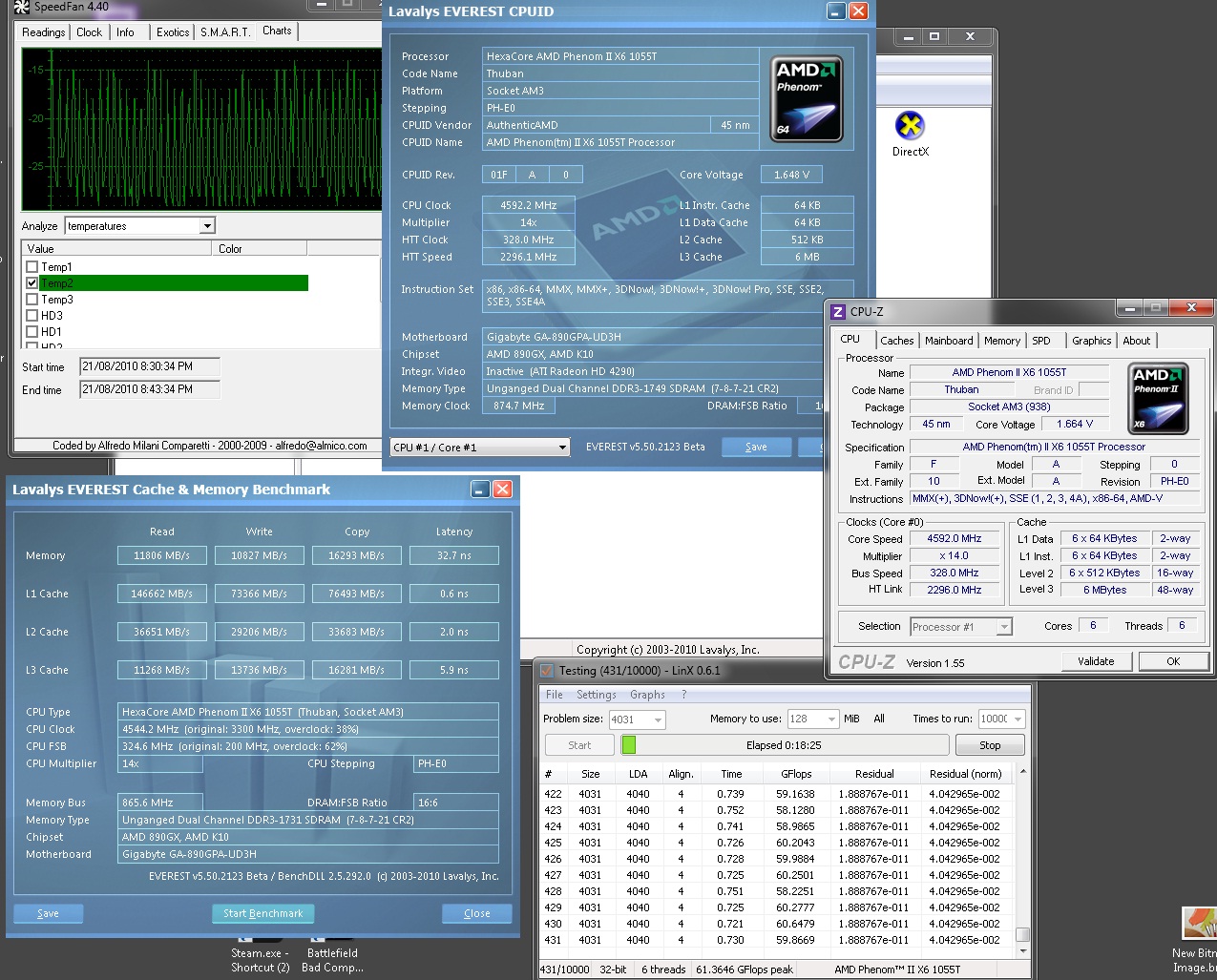Screen dimensions: 1217x980
Task: Open the Memory tab in CPU-Z
Action: (1002, 341)
